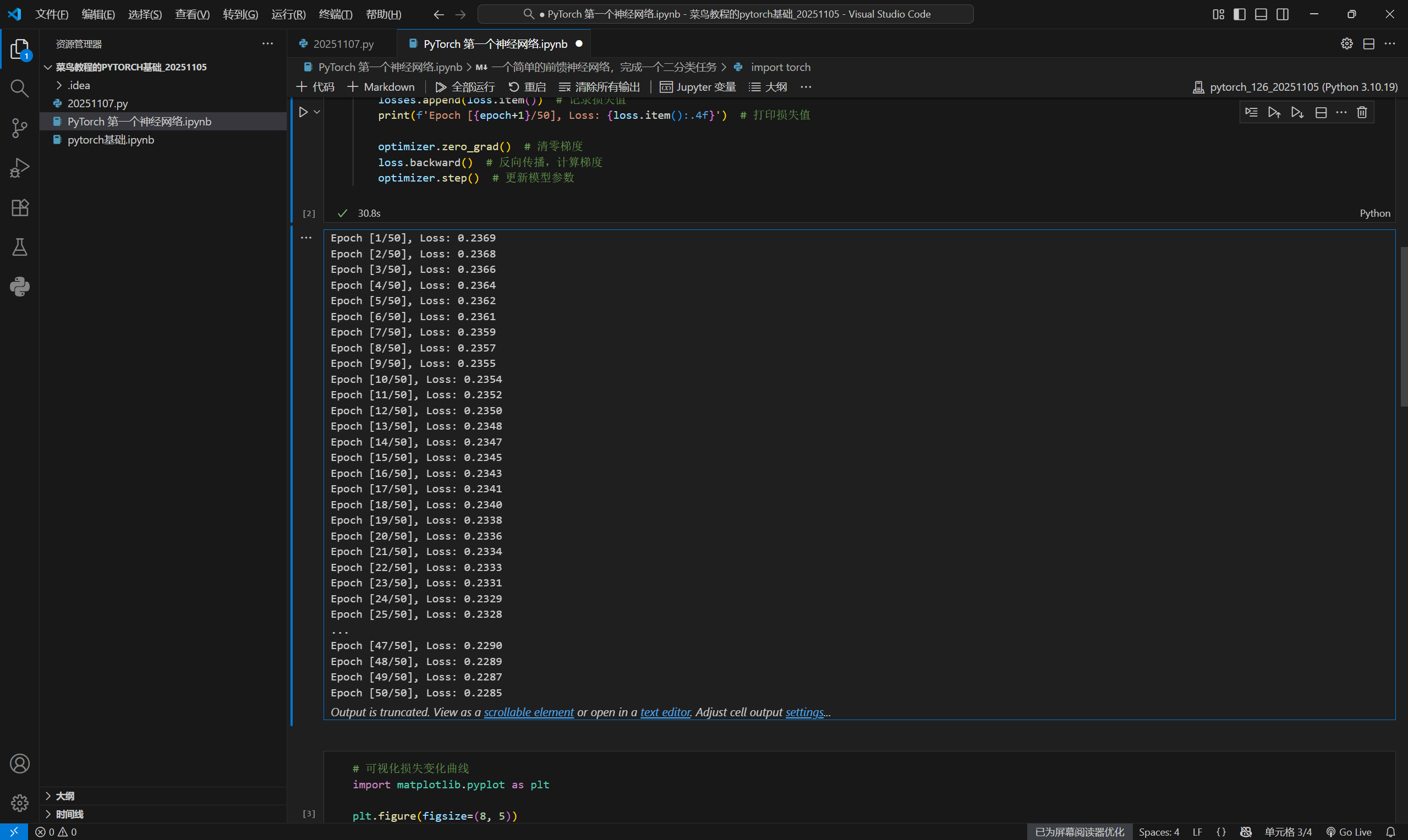Open notebook toolbar overflow ellipsis
This screenshot has height=840, width=1408.
[806, 86]
